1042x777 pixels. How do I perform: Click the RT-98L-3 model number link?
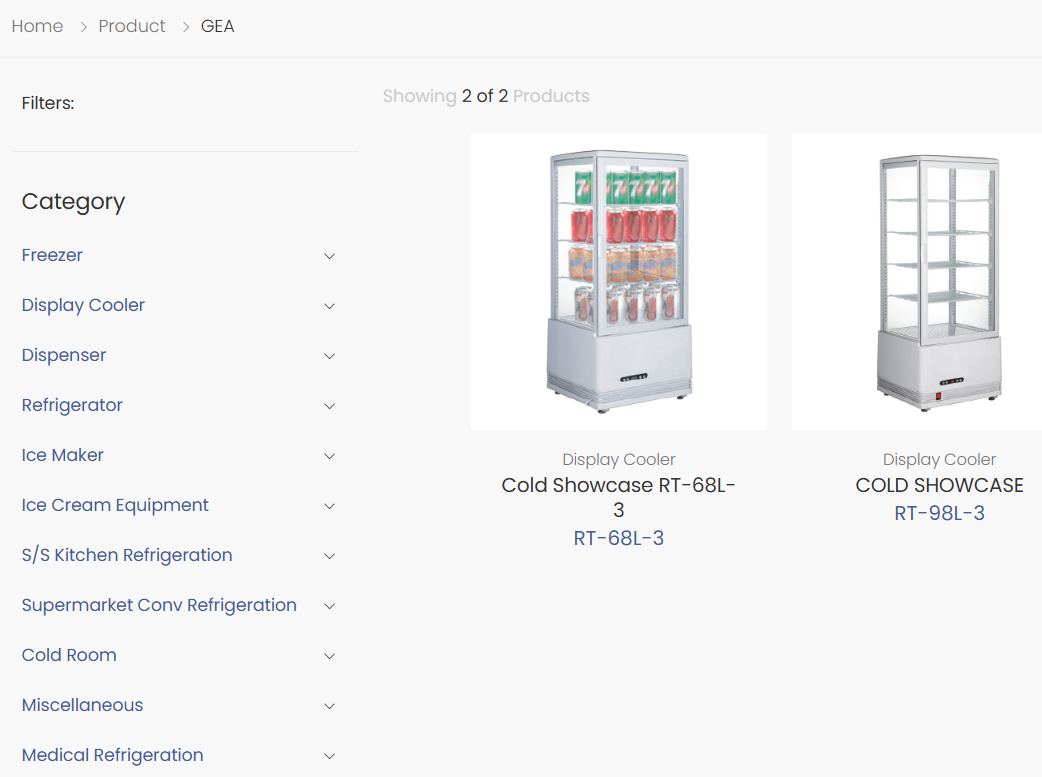tap(939, 513)
